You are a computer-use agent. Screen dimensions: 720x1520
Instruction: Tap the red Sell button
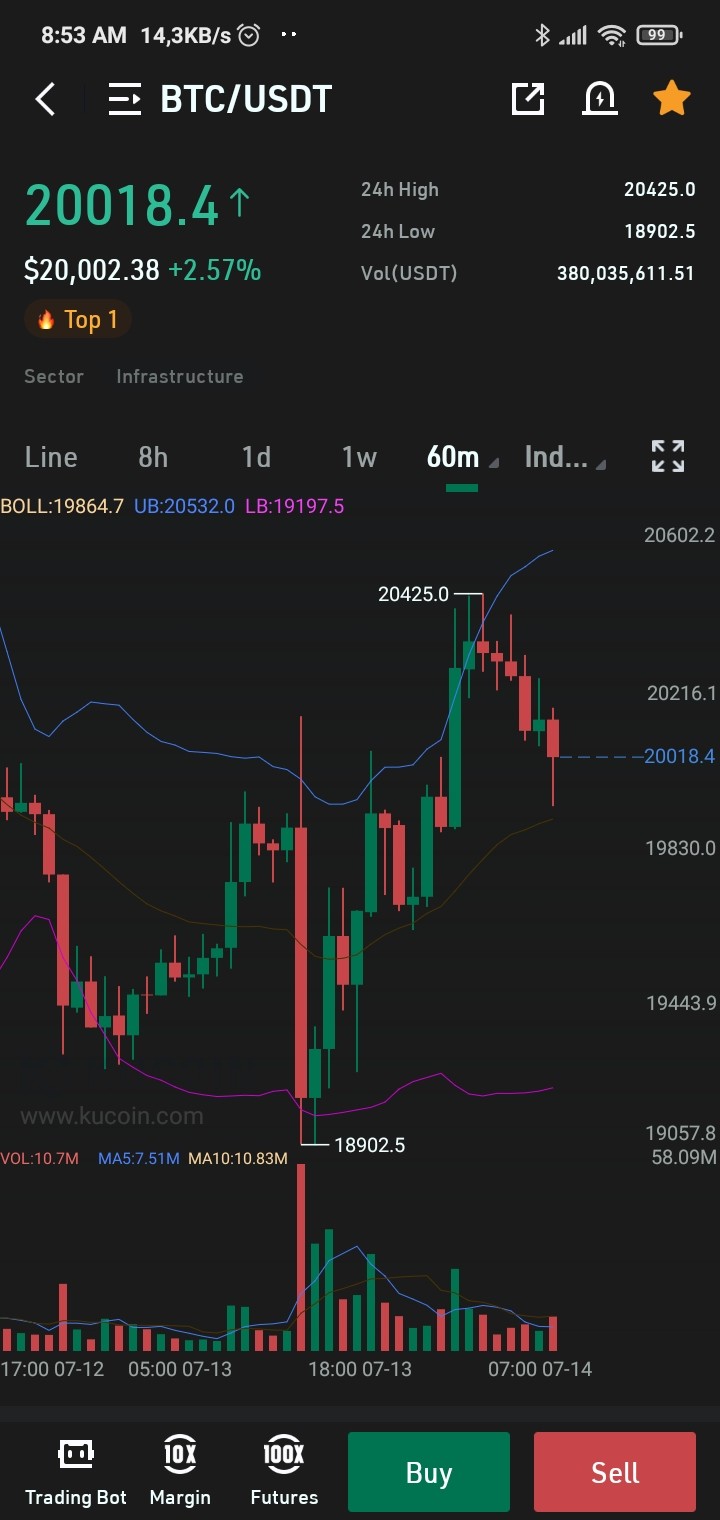point(615,1472)
